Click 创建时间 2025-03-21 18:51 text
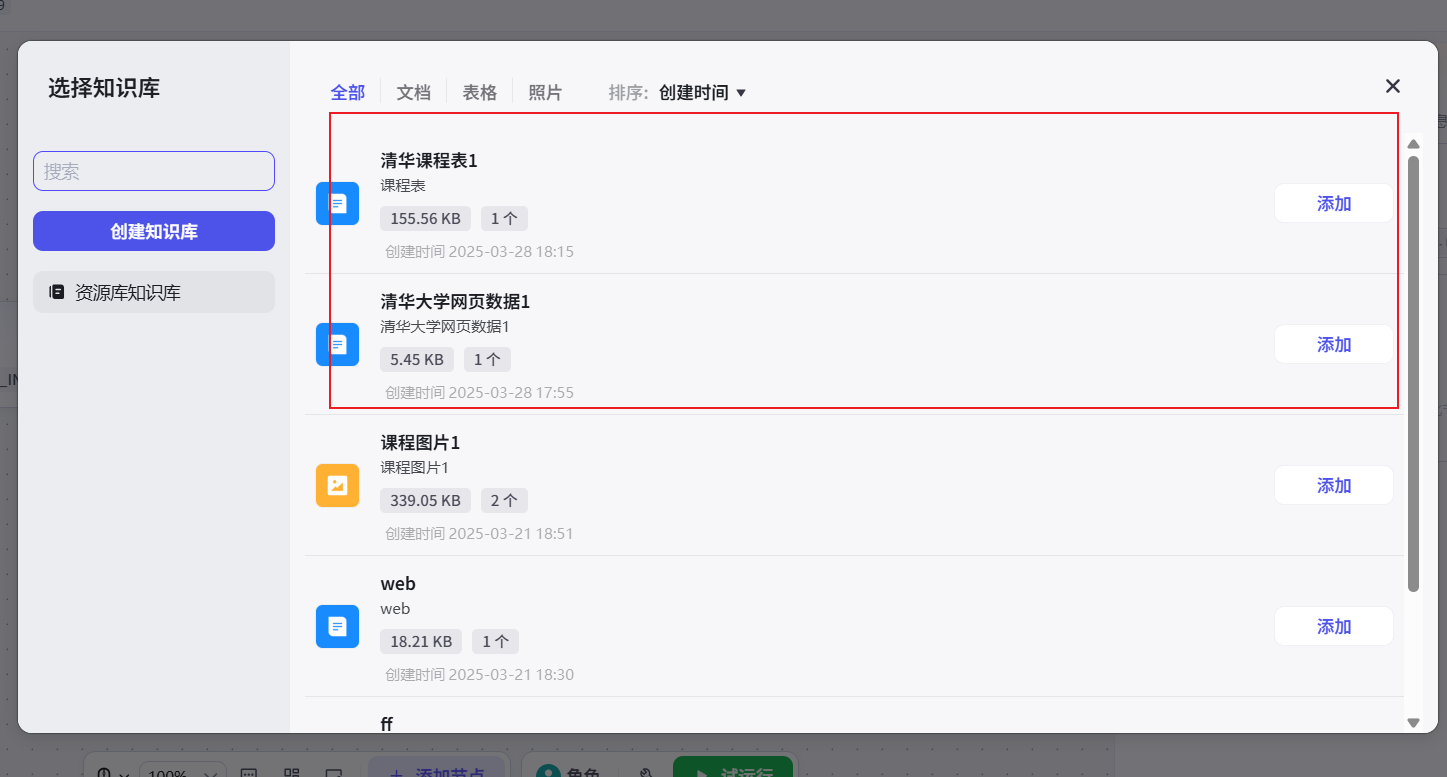 479,534
